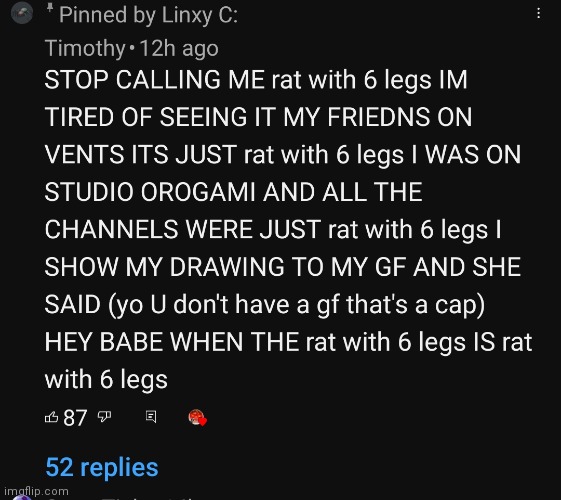Click the 12h ago timestamp
The image size is (561, 500).
pyautogui.click(x=179, y=48)
